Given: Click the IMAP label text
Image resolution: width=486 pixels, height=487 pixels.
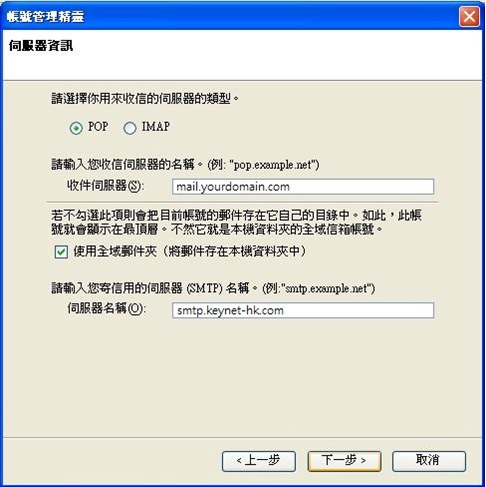Looking at the screenshot, I should pos(156,127).
